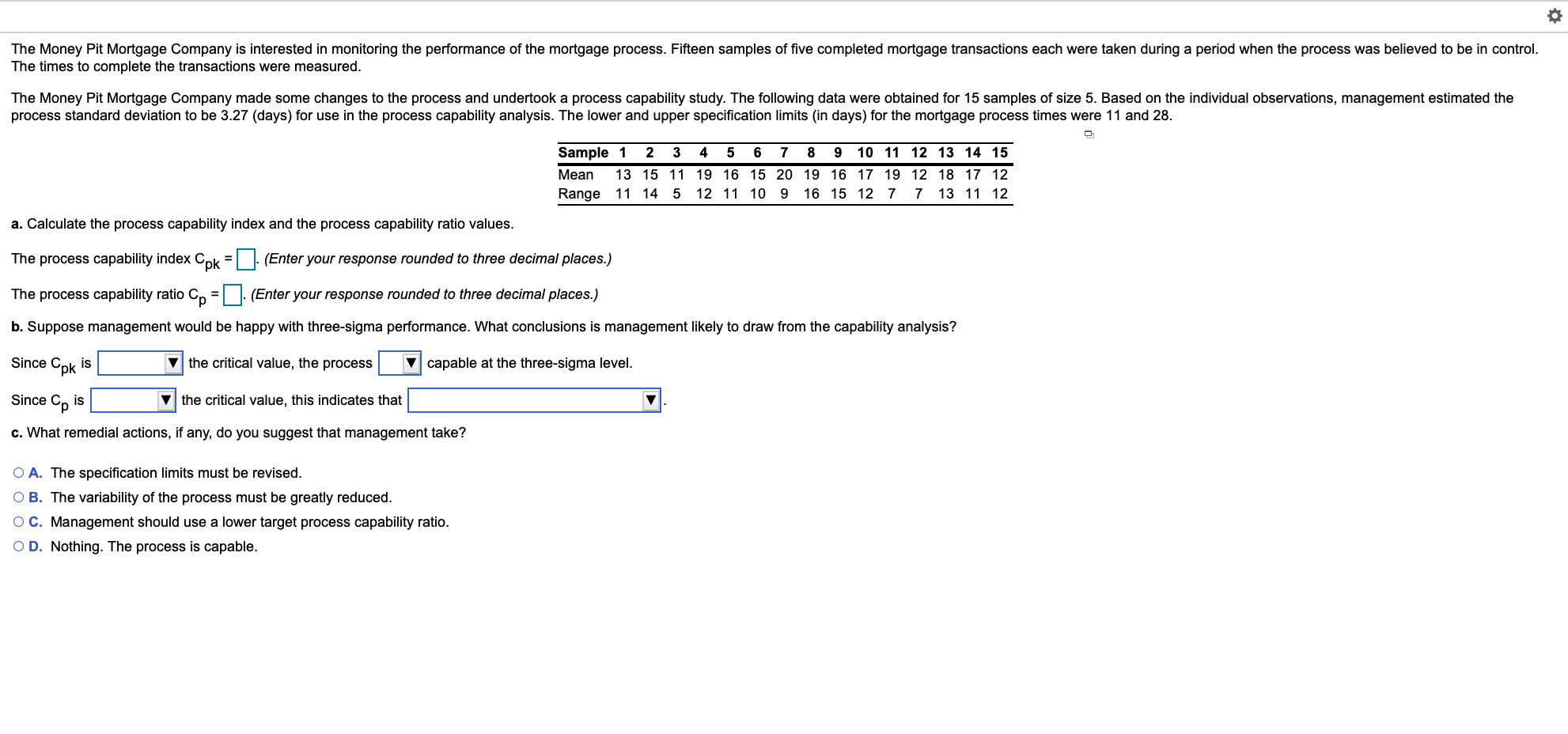The width and height of the screenshot is (1568, 734).
Task: Click the pop-out icon near the data table
Action: (x=1089, y=134)
